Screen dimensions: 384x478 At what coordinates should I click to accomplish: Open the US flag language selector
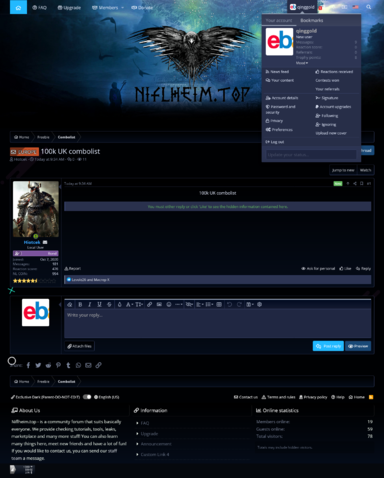[356, 7]
